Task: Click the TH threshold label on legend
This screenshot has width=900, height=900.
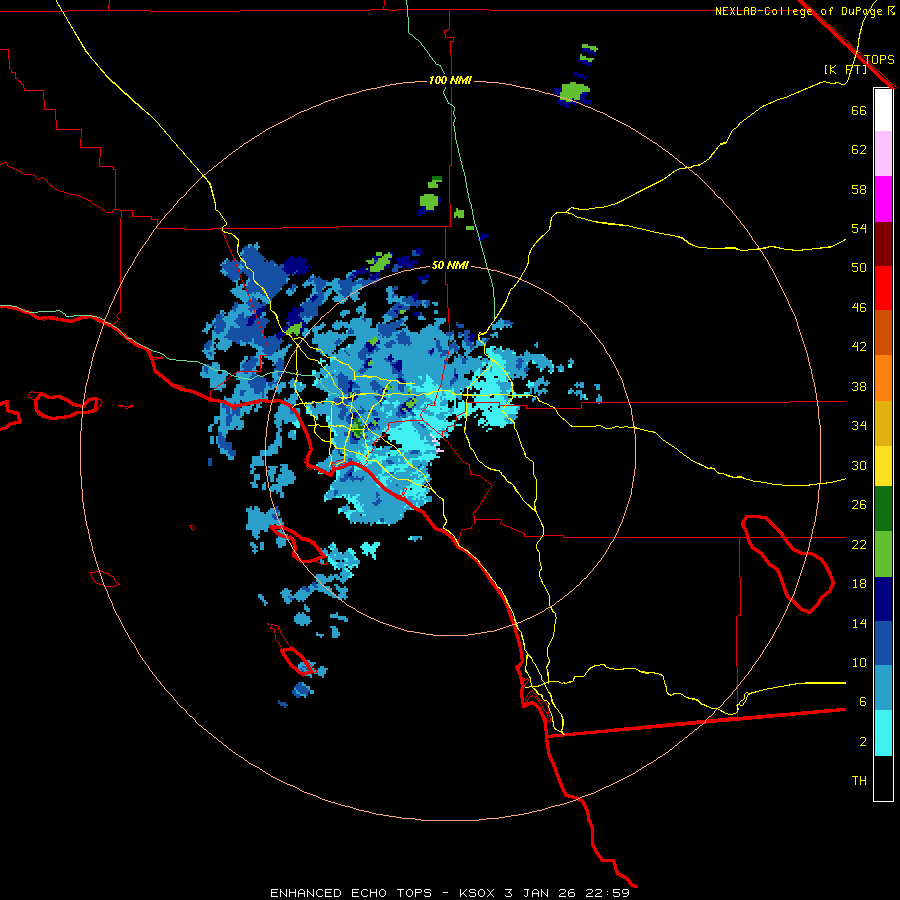Action: coord(859,781)
